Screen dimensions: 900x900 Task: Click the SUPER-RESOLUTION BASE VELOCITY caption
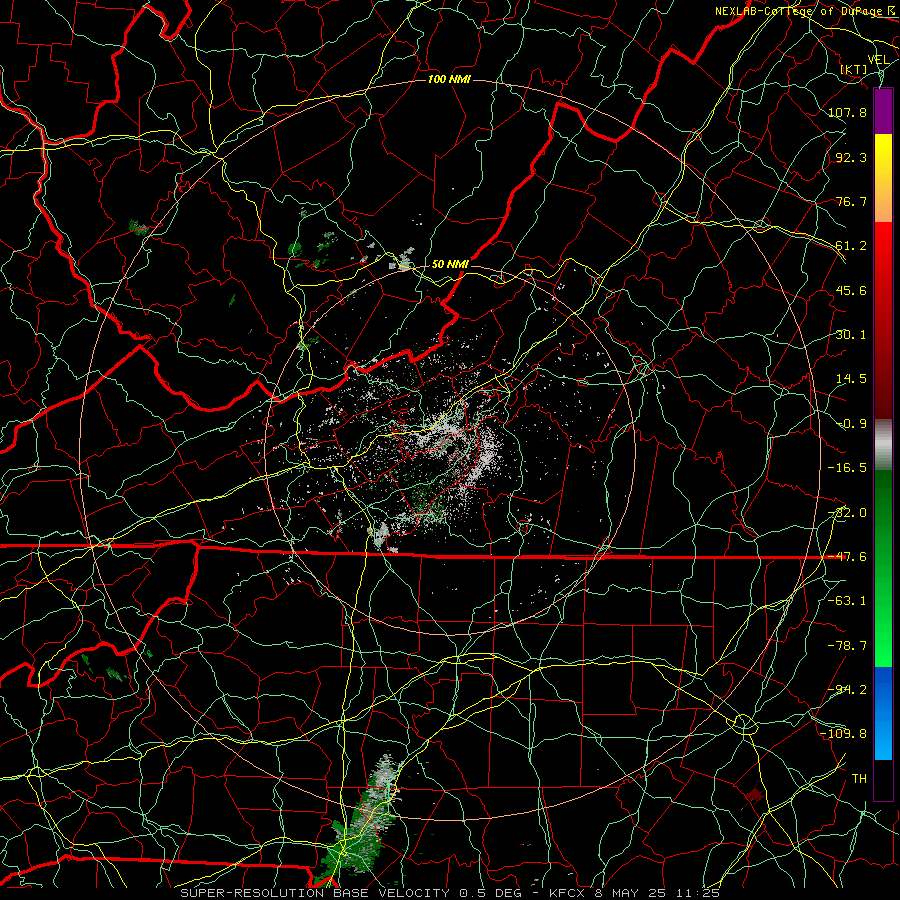pos(316,893)
